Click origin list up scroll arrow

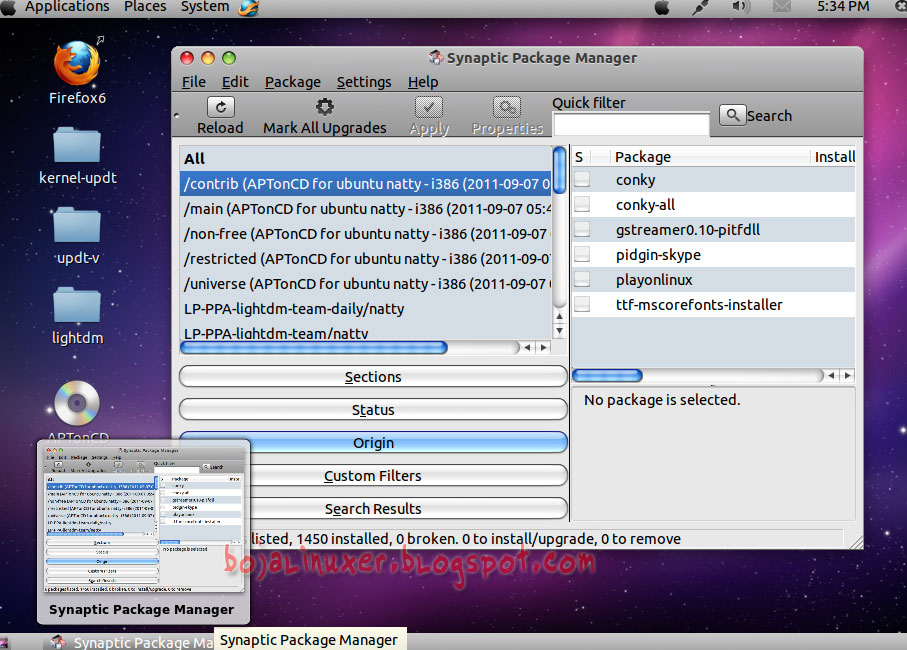(559, 316)
